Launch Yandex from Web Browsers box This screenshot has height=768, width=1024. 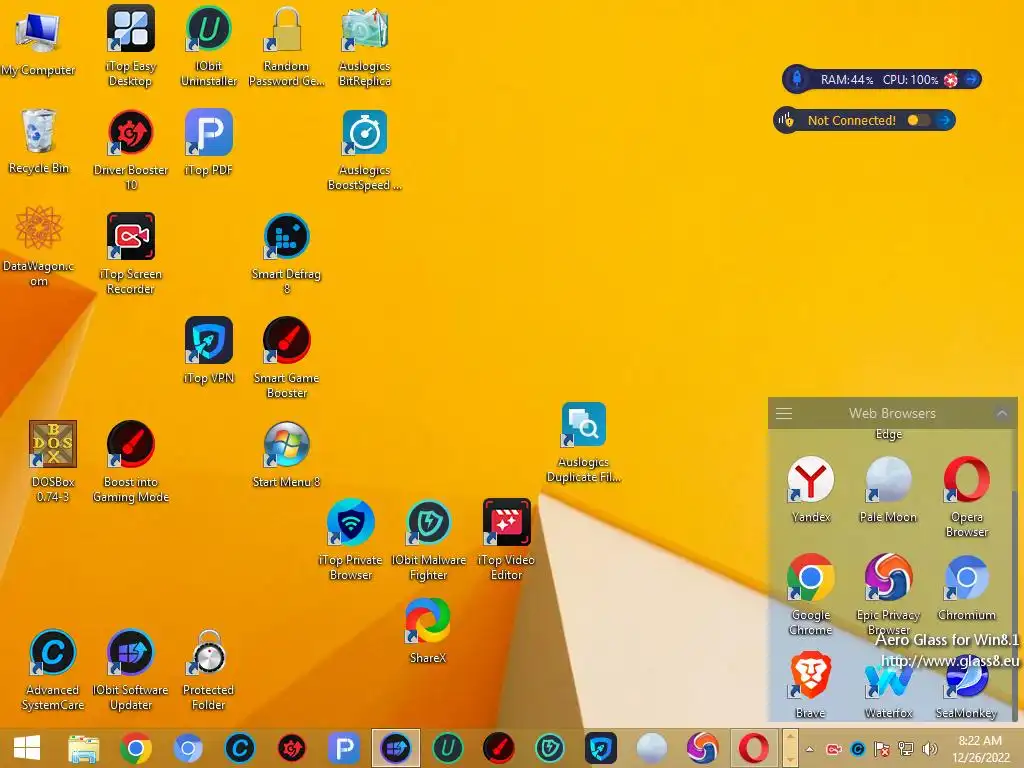810,489
